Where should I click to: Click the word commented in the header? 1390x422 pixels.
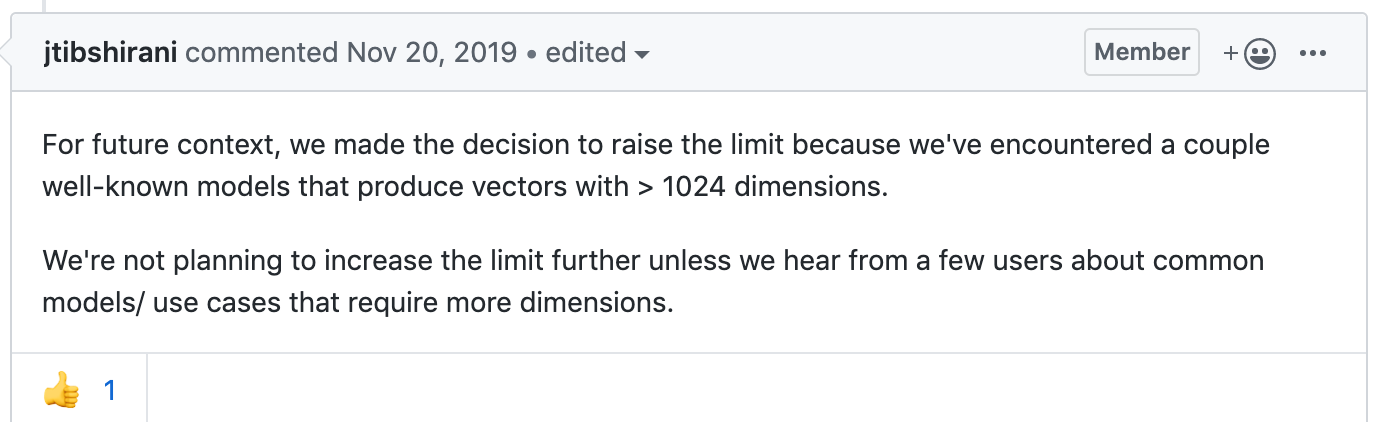click(263, 52)
